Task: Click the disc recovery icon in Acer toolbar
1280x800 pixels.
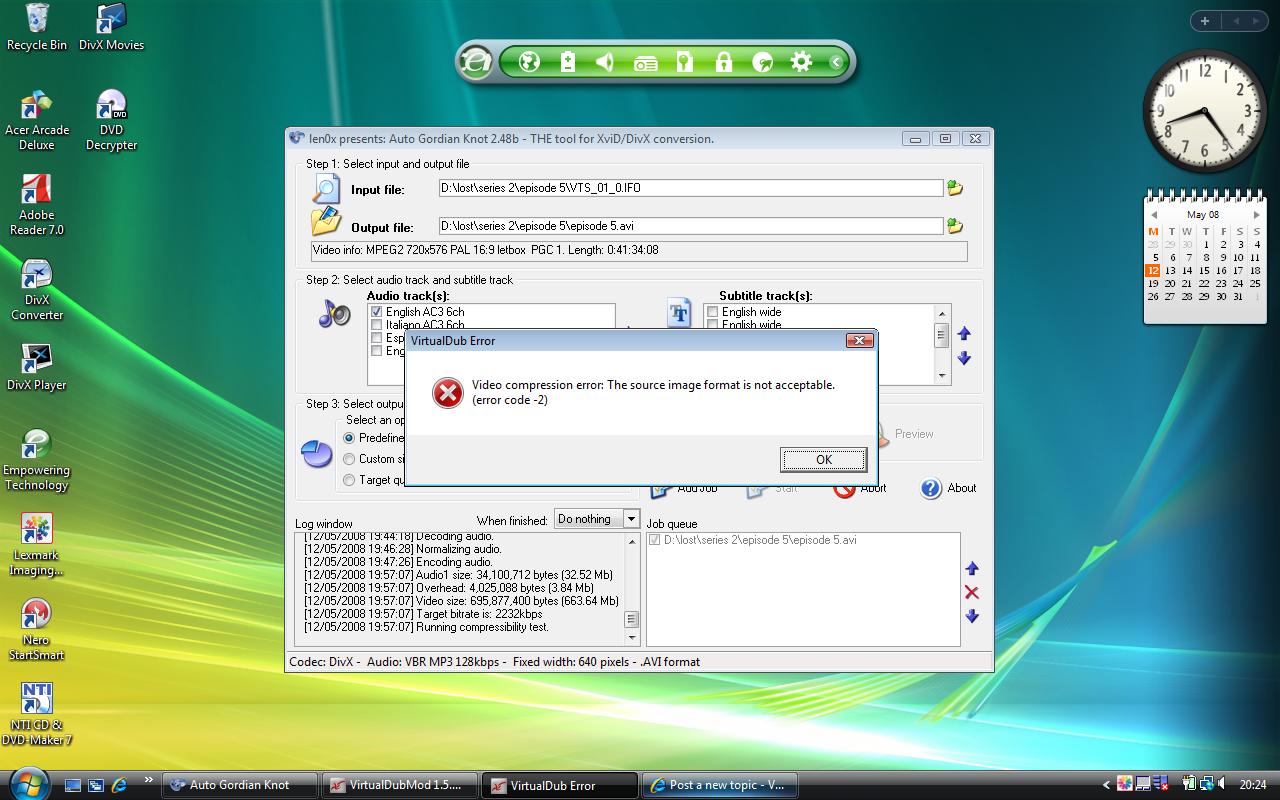Action: point(762,62)
